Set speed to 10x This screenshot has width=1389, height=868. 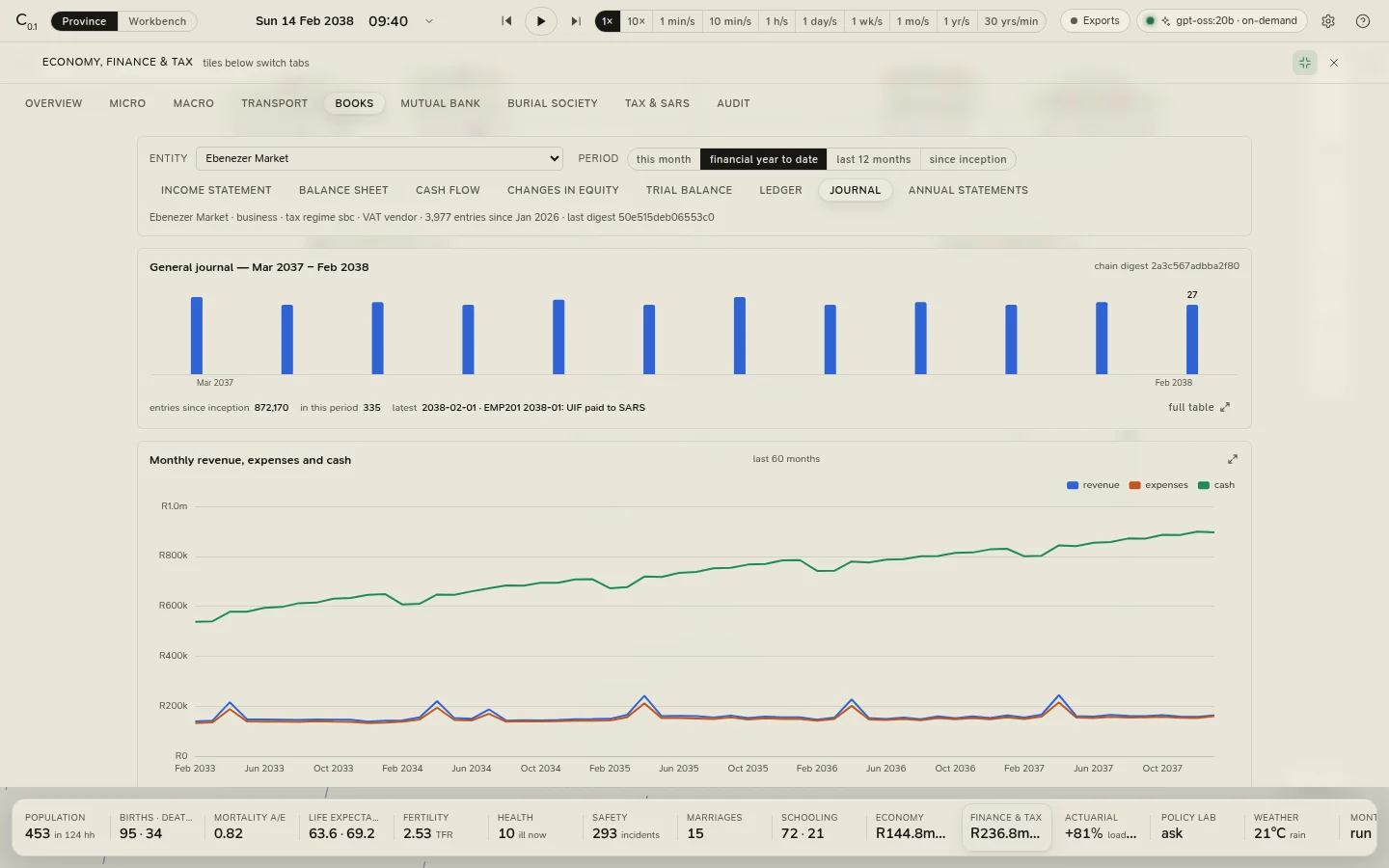point(636,21)
